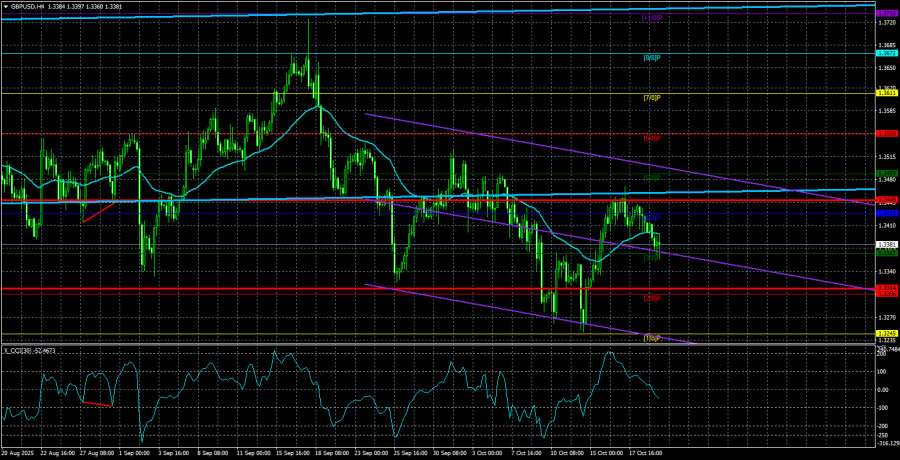Select the red divergence line on CCI panel
Image resolution: width=900 pixels, height=460 pixels.
click(x=97, y=404)
